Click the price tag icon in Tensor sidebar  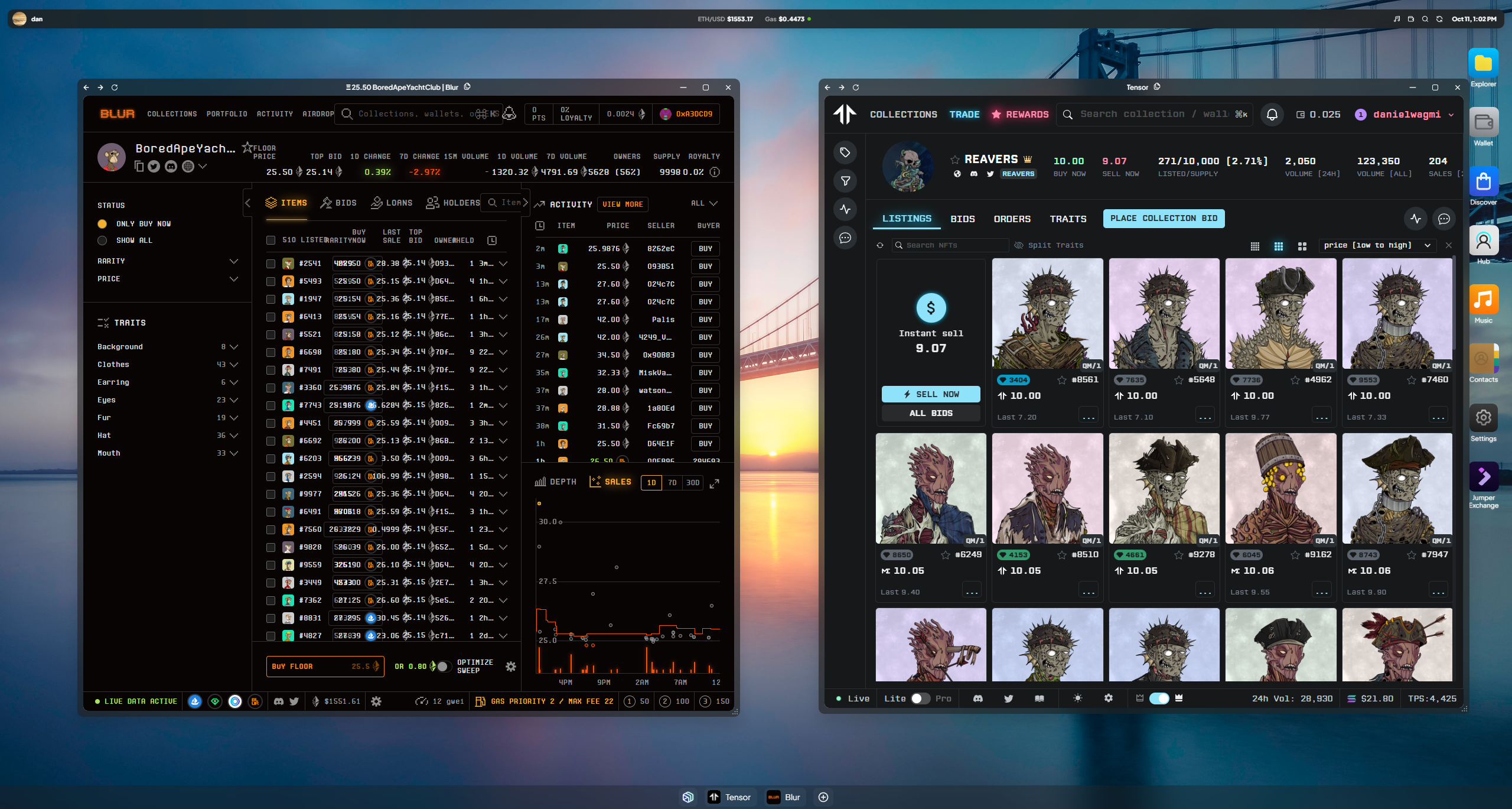(845, 152)
